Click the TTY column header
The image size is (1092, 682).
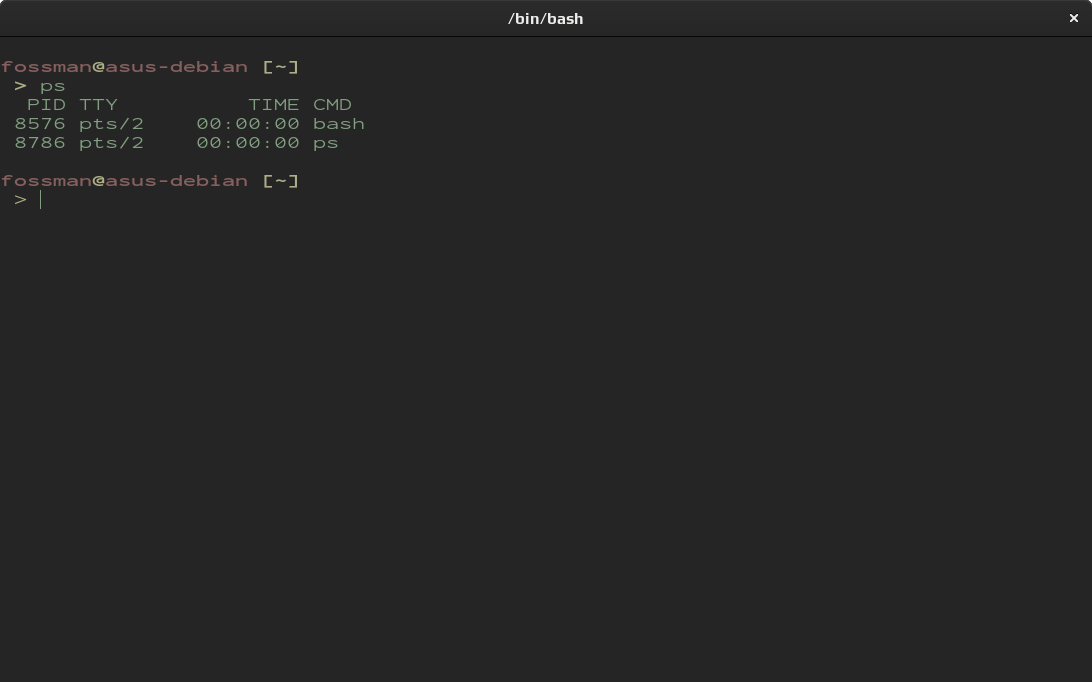click(x=98, y=105)
